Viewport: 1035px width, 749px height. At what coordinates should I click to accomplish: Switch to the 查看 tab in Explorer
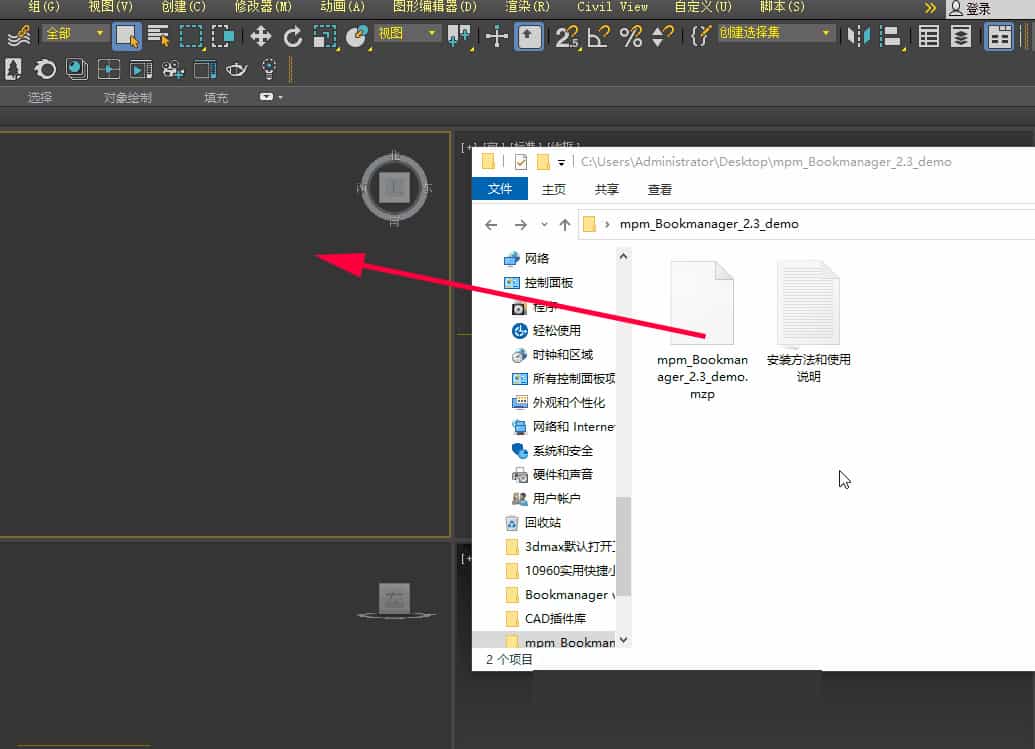tap(659, 190)
